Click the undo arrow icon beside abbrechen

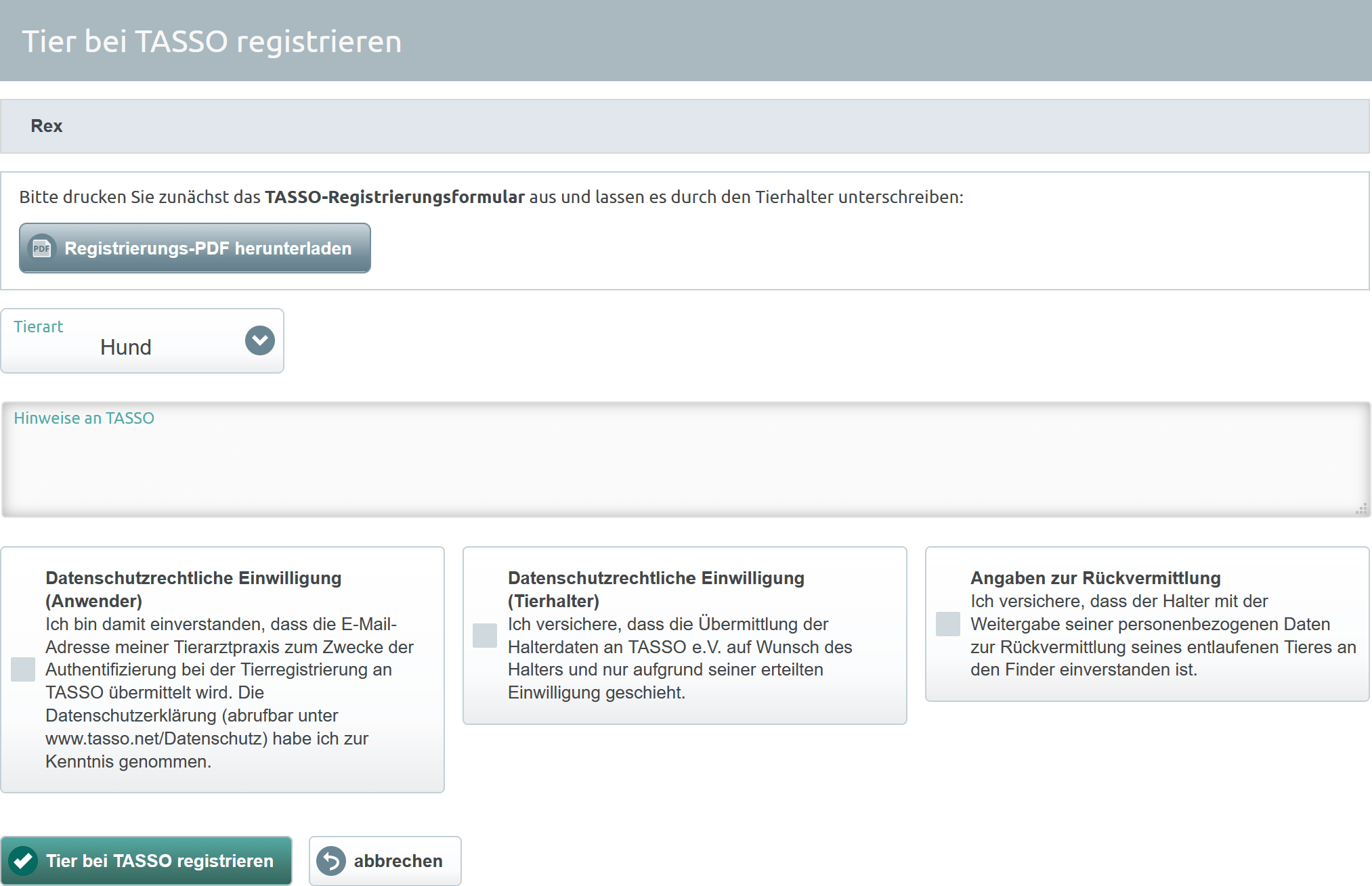[331, 861]
